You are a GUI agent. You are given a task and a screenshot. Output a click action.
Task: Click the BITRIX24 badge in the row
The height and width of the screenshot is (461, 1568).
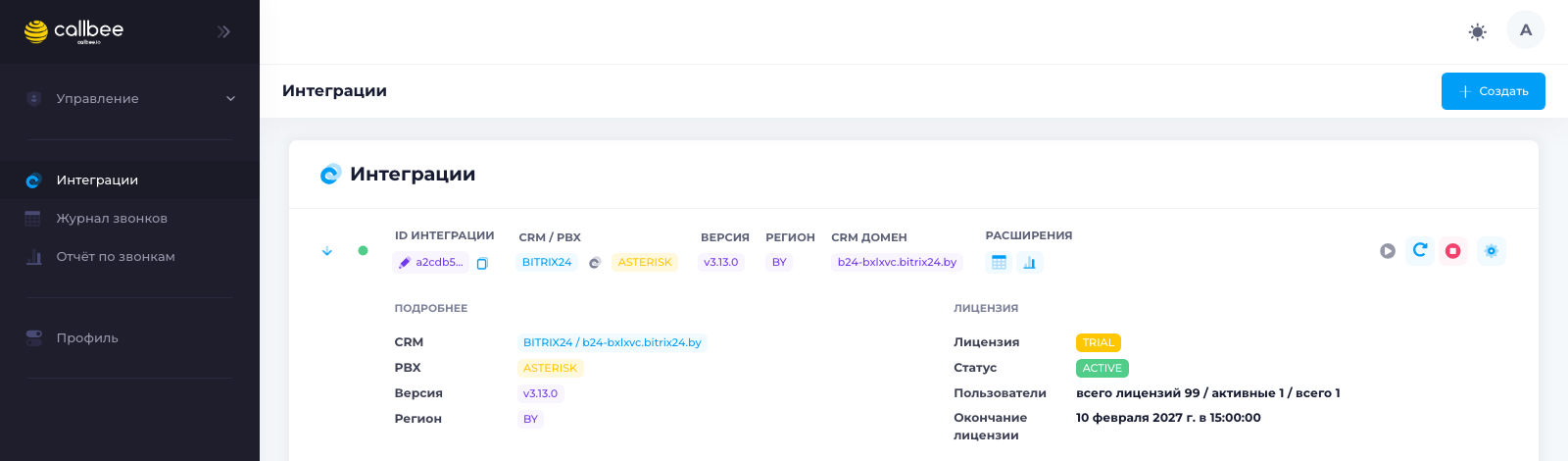pyautogui.click(x=547, y=262)
